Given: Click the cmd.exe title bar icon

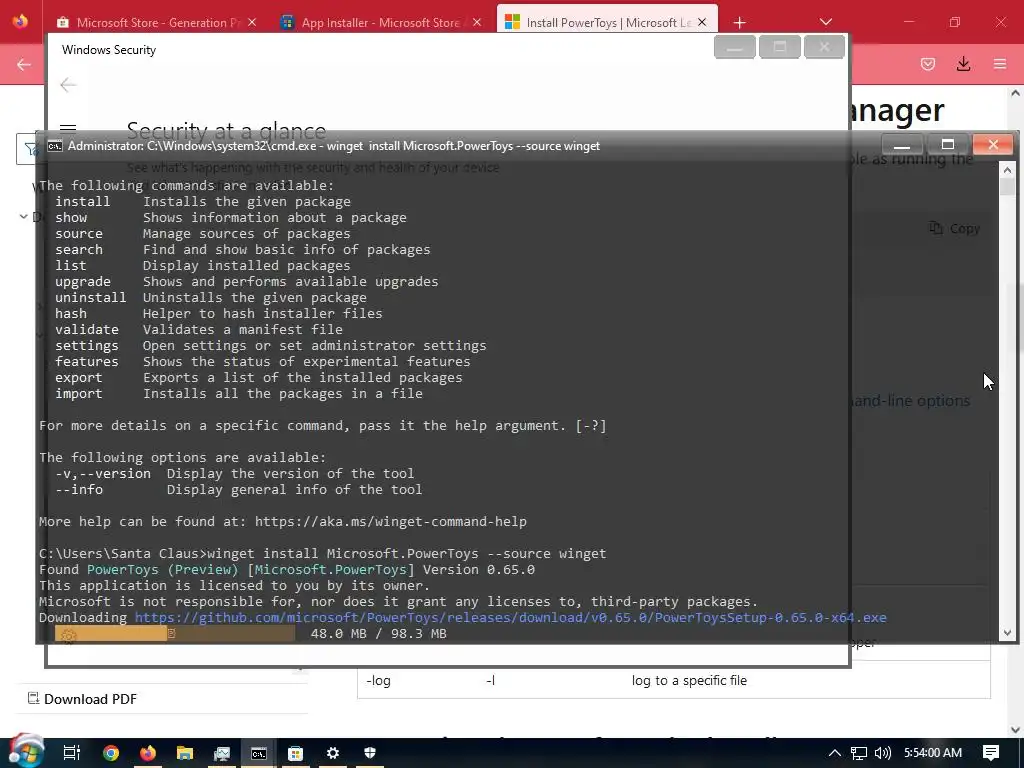Looking at the screenshot, I should pos(55,146).
